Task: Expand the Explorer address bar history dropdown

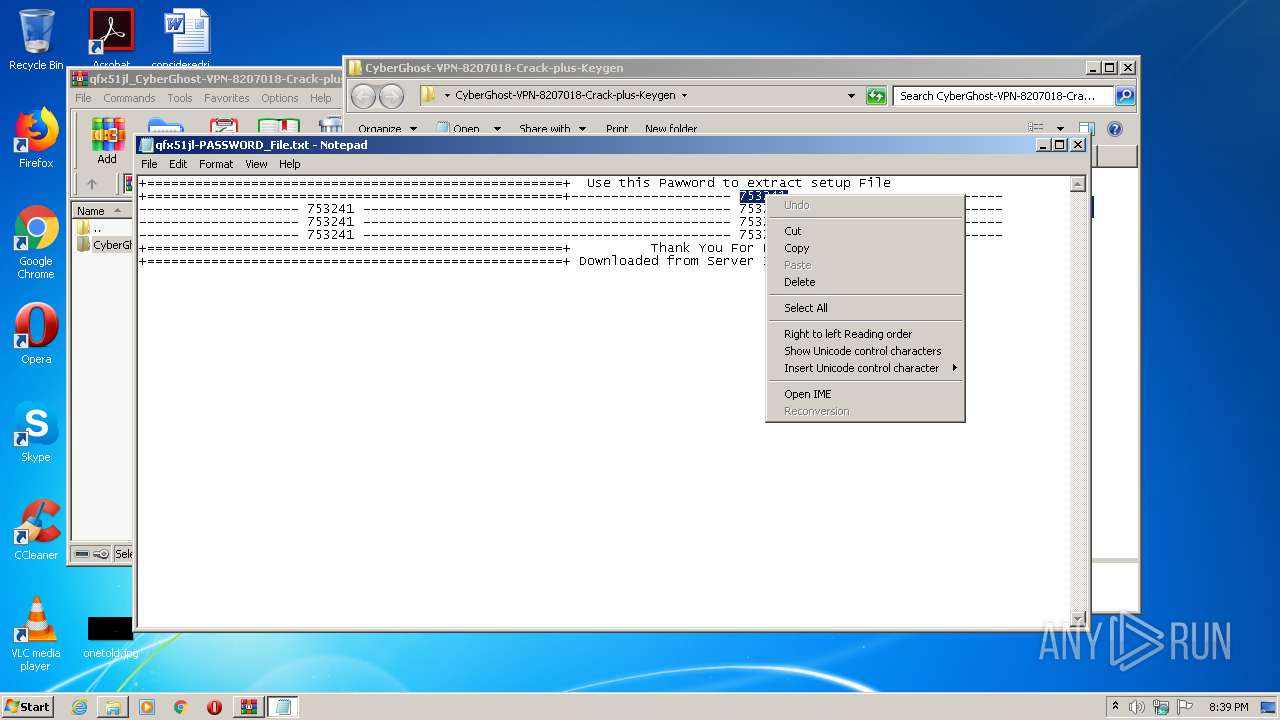Action: click(x=851, y=96)
